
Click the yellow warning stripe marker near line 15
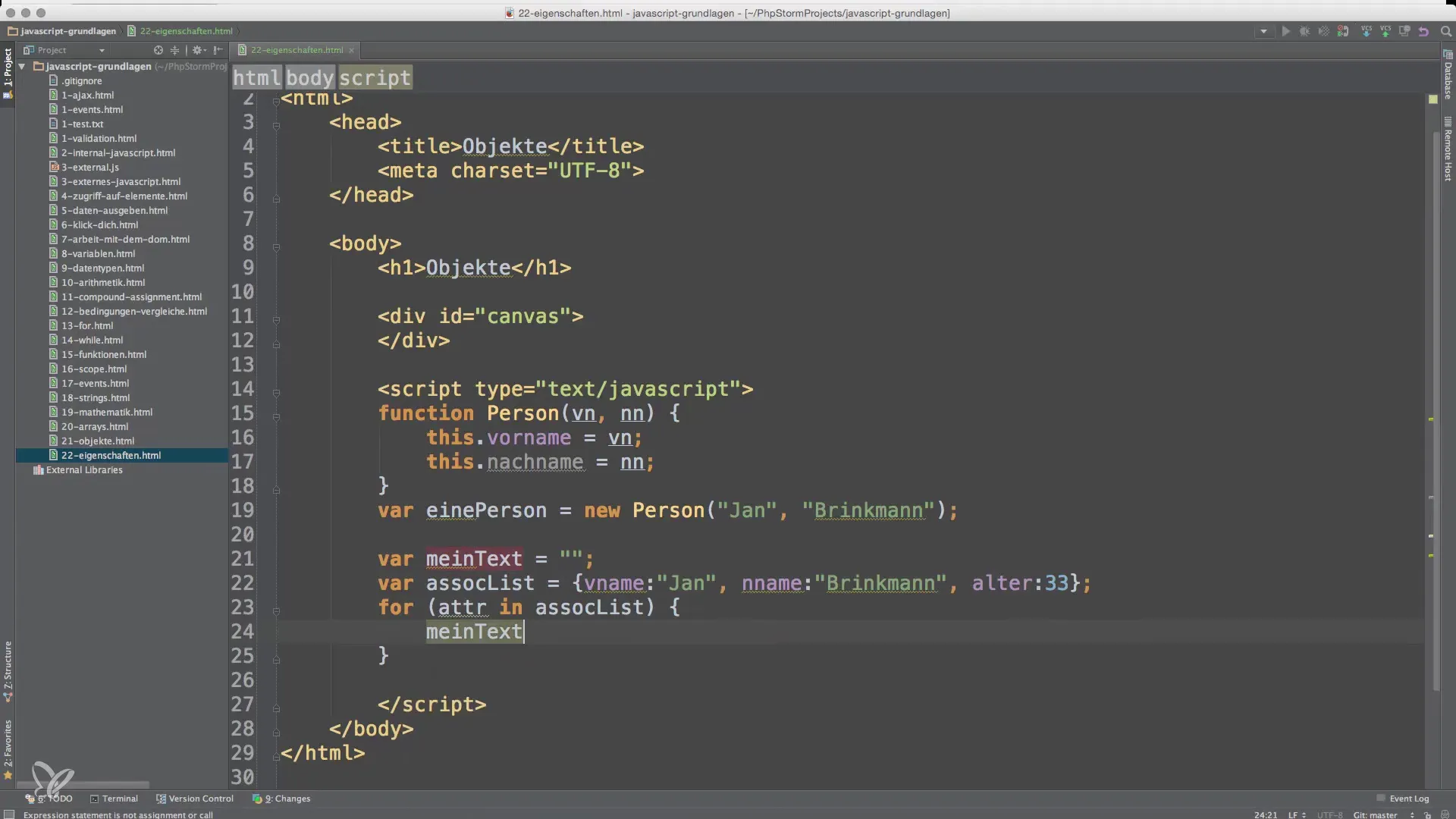pos(1431,419)
